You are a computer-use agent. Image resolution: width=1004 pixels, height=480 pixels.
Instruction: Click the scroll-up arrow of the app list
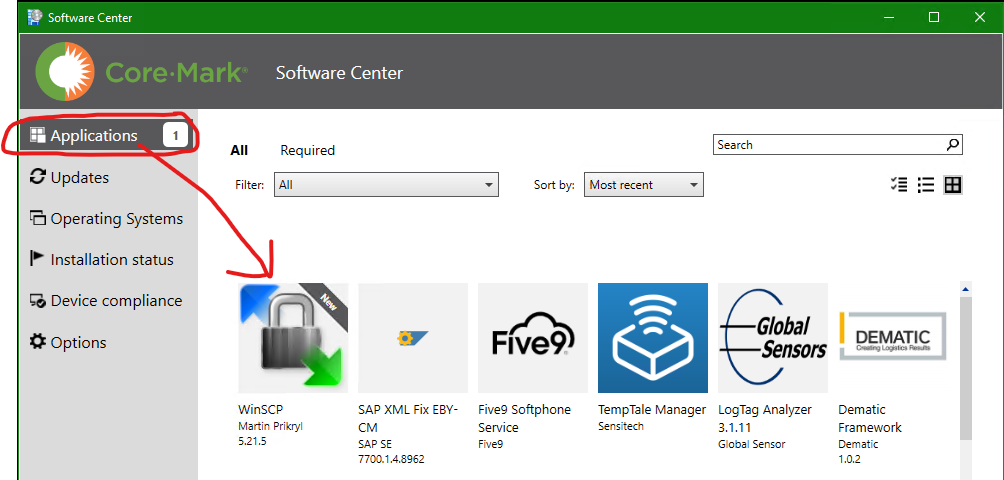[966, 290]
